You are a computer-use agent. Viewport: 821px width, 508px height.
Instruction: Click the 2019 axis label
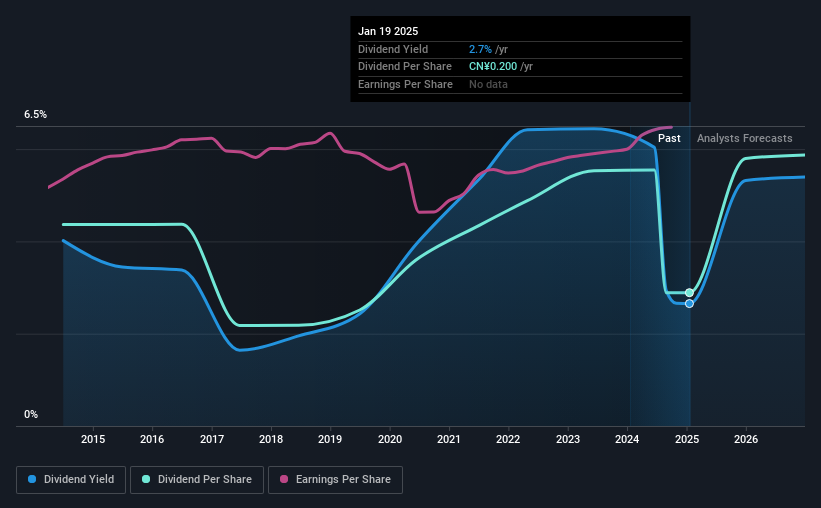(330, 439)
